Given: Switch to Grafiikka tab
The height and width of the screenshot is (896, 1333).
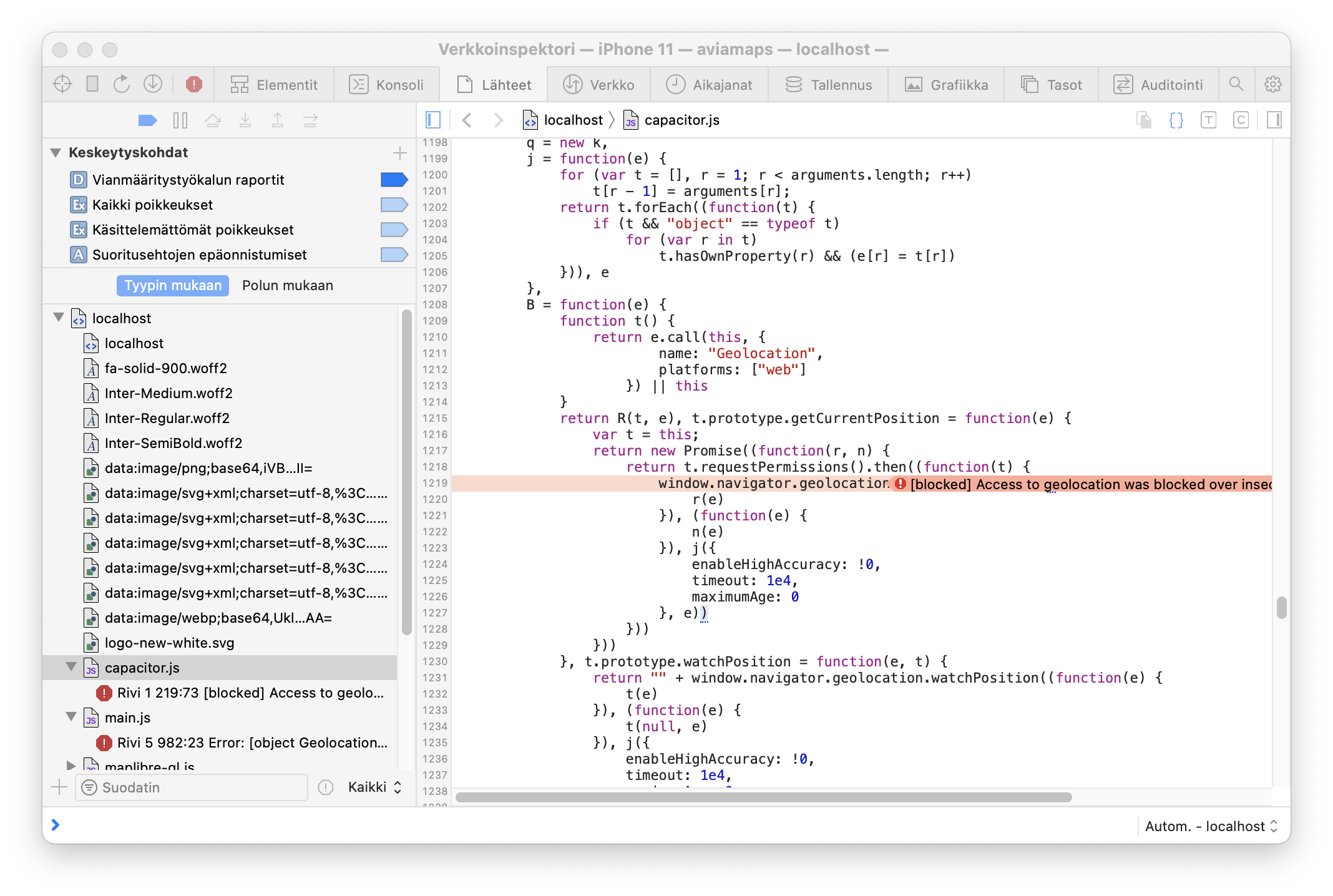Looking at the screenshot, I should coord(946,85).
